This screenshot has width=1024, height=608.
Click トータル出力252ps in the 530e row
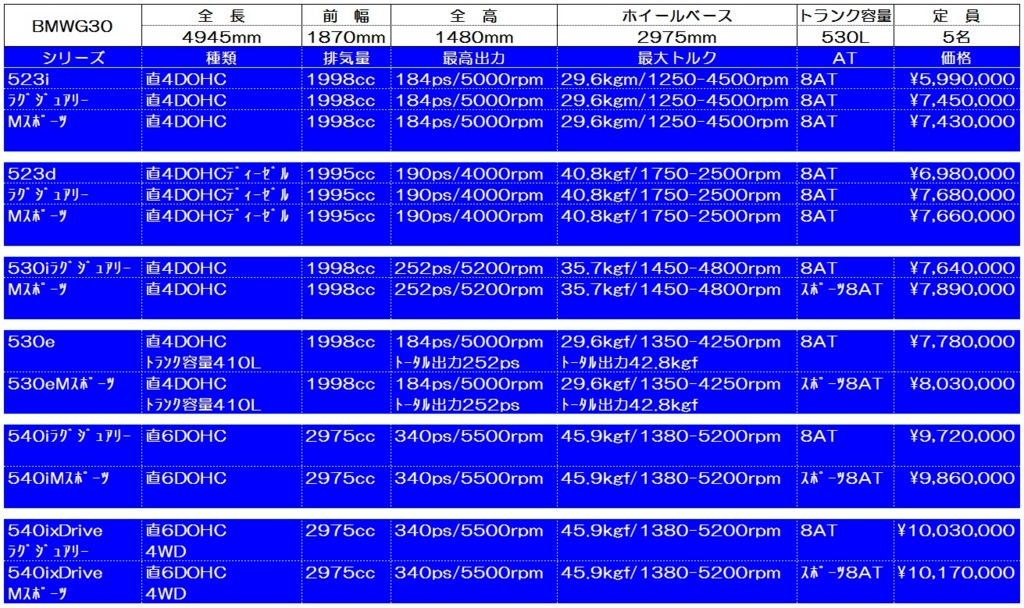(457, 362)
